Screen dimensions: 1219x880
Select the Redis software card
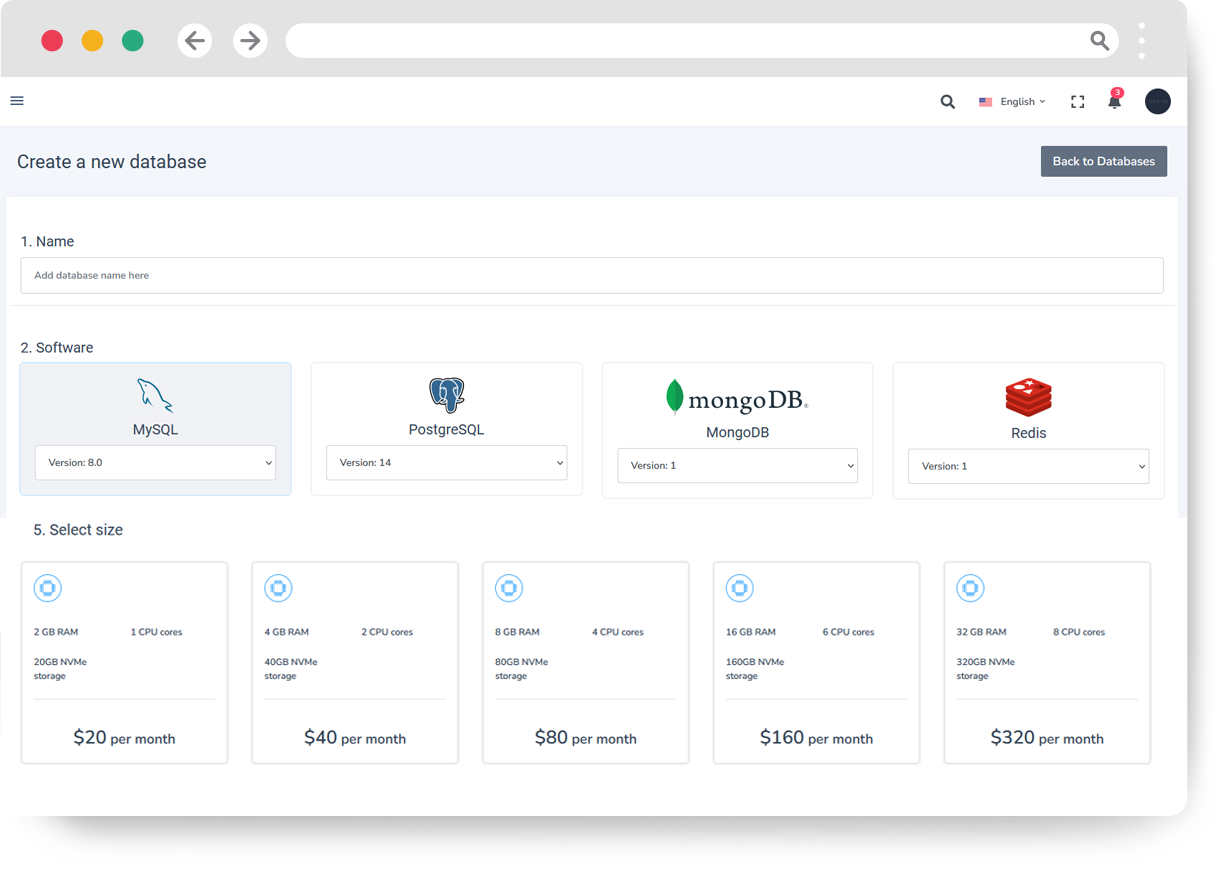(x=1028, y=415)
